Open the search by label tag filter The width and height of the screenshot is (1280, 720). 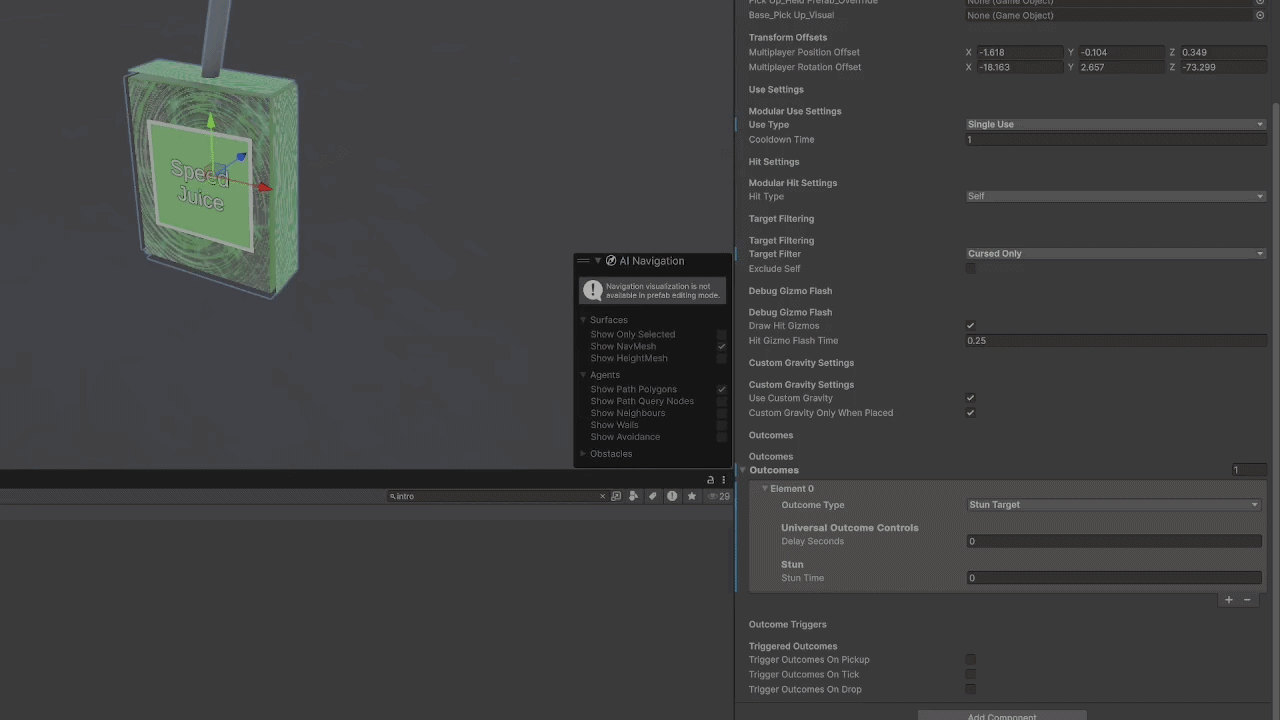[x=653, y=496]
